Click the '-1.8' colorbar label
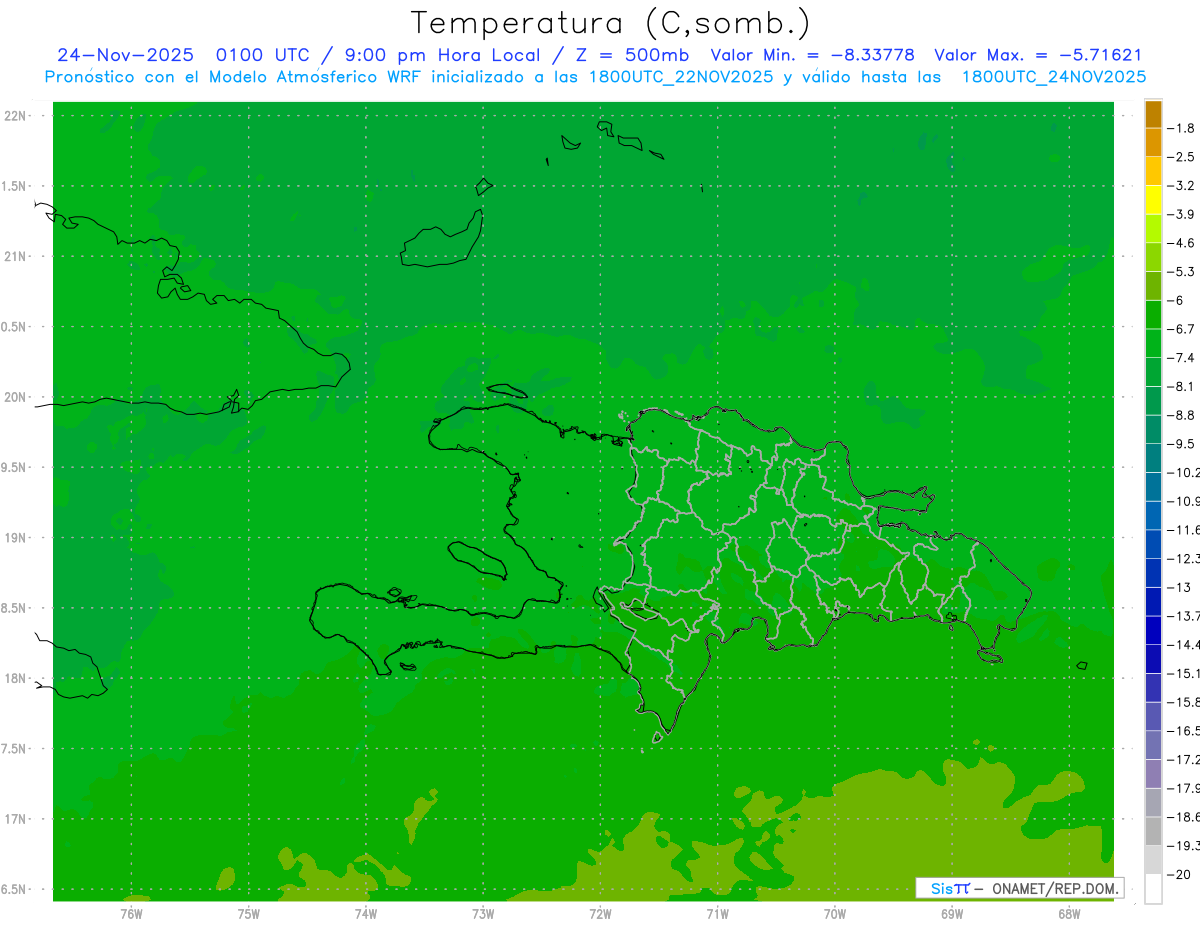The image size is (1200, 927). tap(1181, 128)
